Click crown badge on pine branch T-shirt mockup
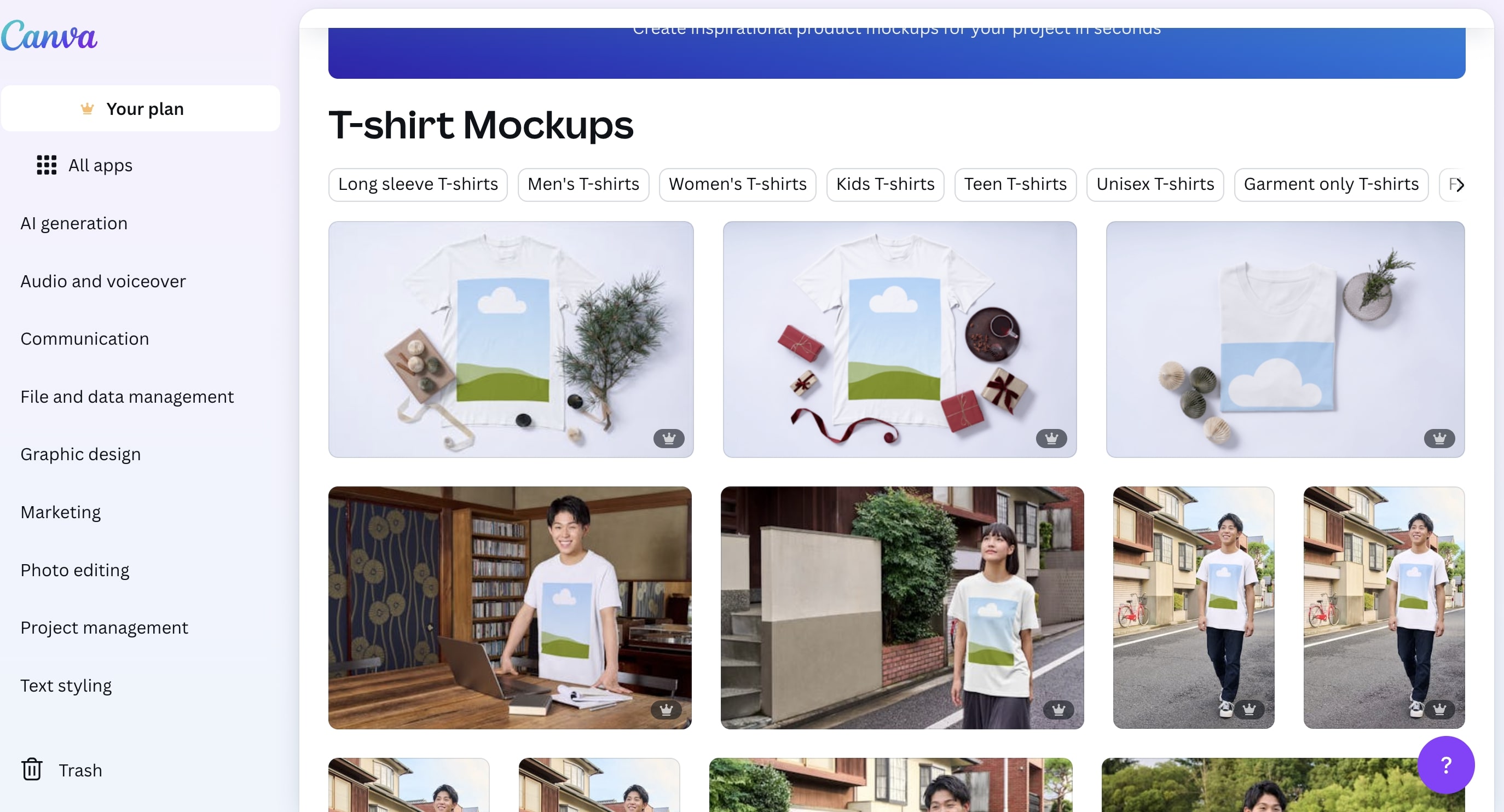This screenshot has width=1504, height=812. click(668, 438)
